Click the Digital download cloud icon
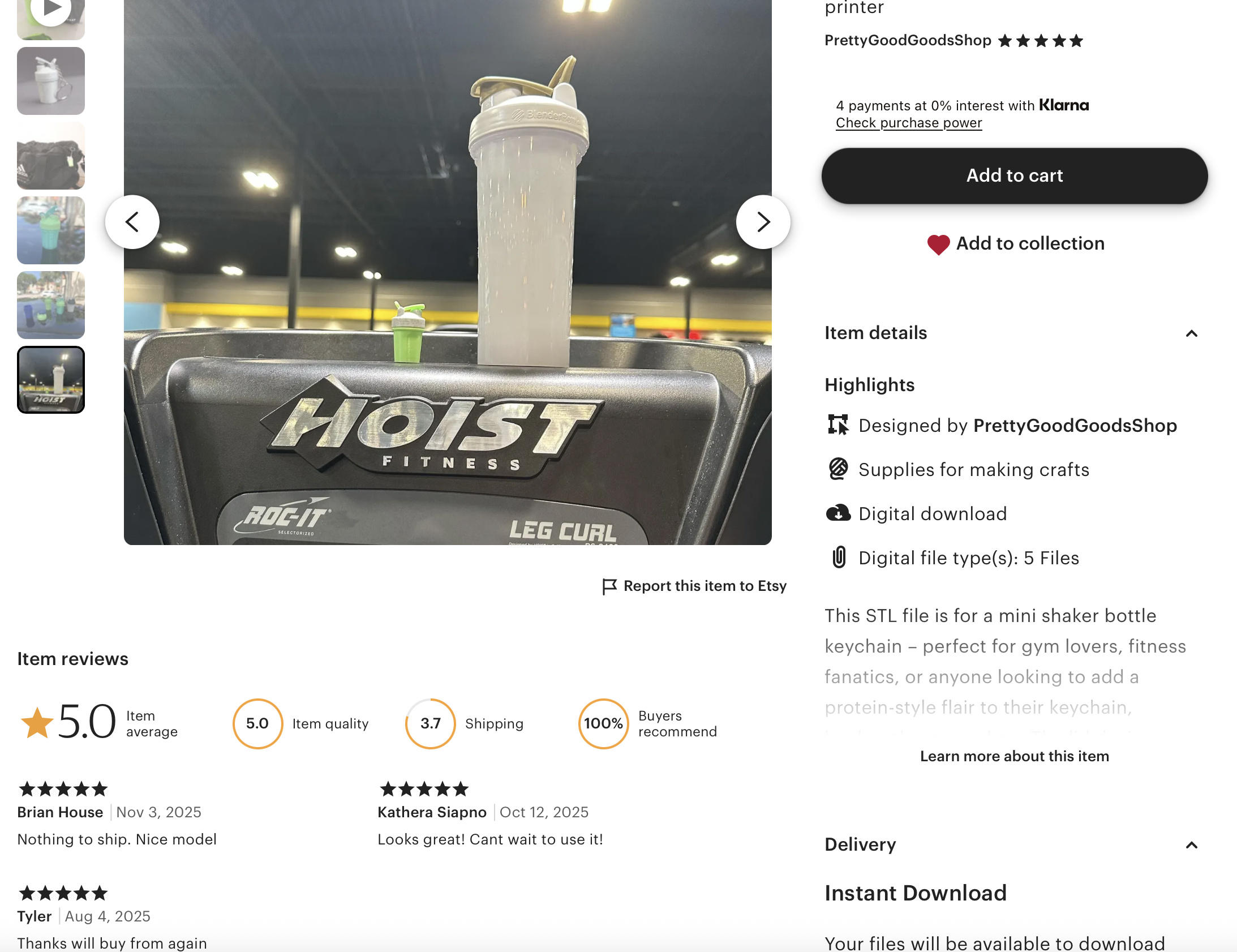 [838, 513]
